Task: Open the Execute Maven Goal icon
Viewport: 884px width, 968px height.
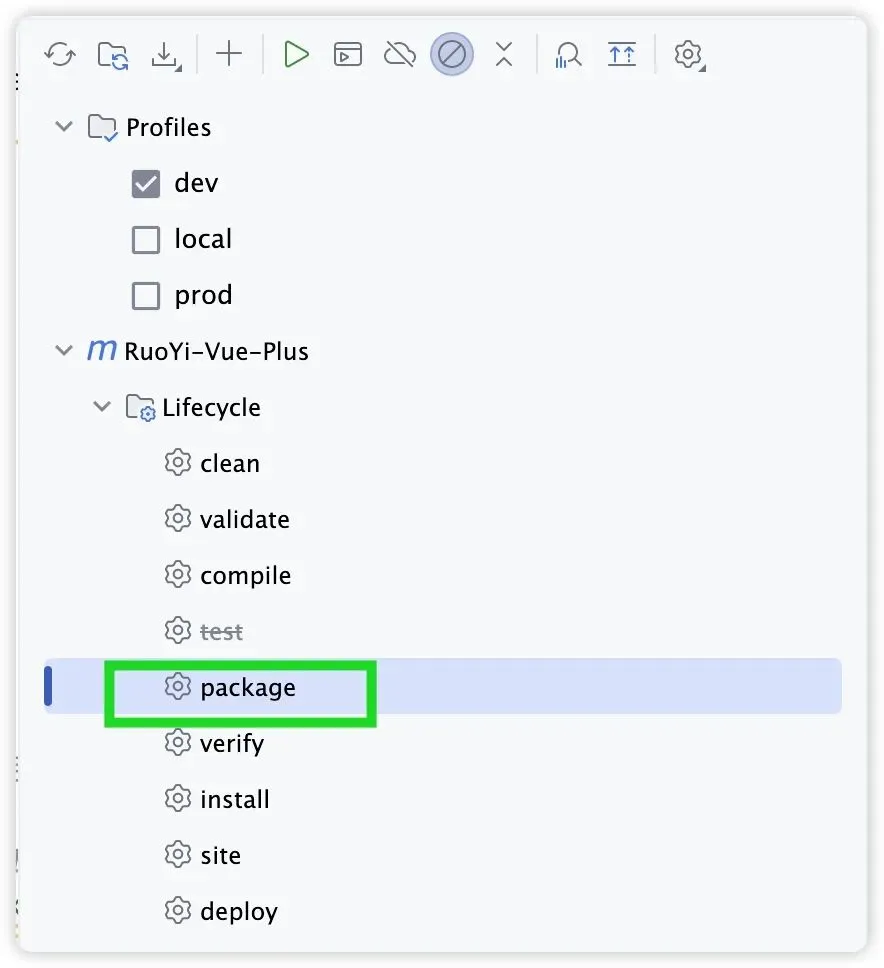Action: click(x=348, y=54)
